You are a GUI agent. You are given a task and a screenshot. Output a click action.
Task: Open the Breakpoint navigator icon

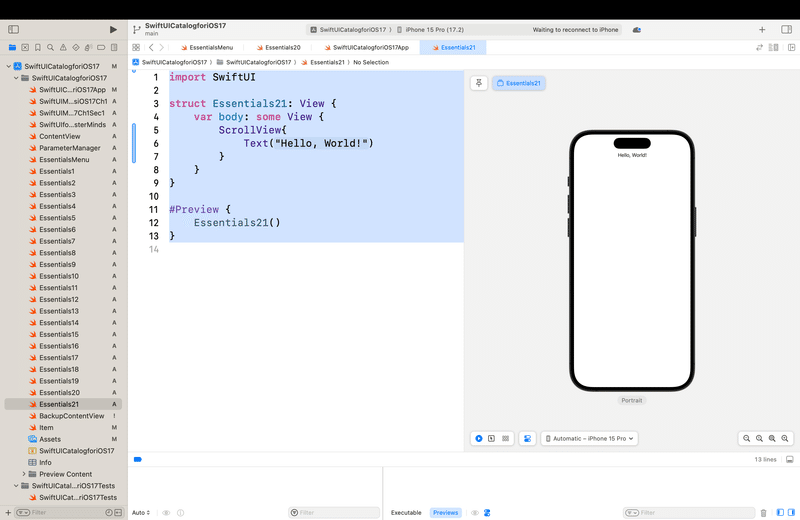click(101, 47)
